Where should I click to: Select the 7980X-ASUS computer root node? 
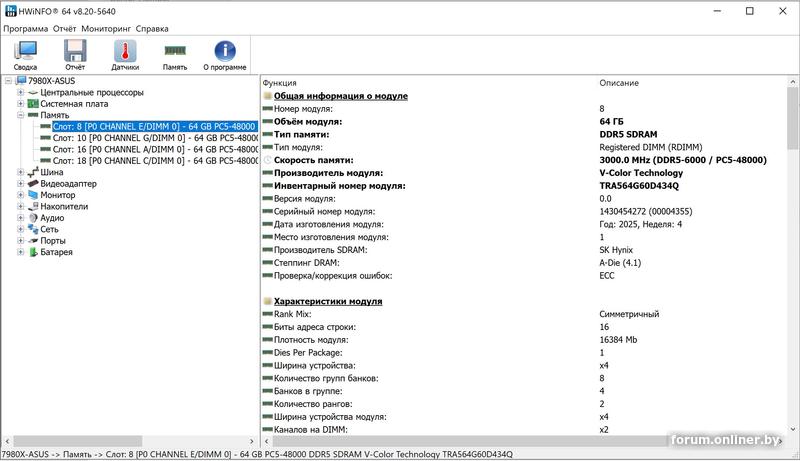[51, 80]
